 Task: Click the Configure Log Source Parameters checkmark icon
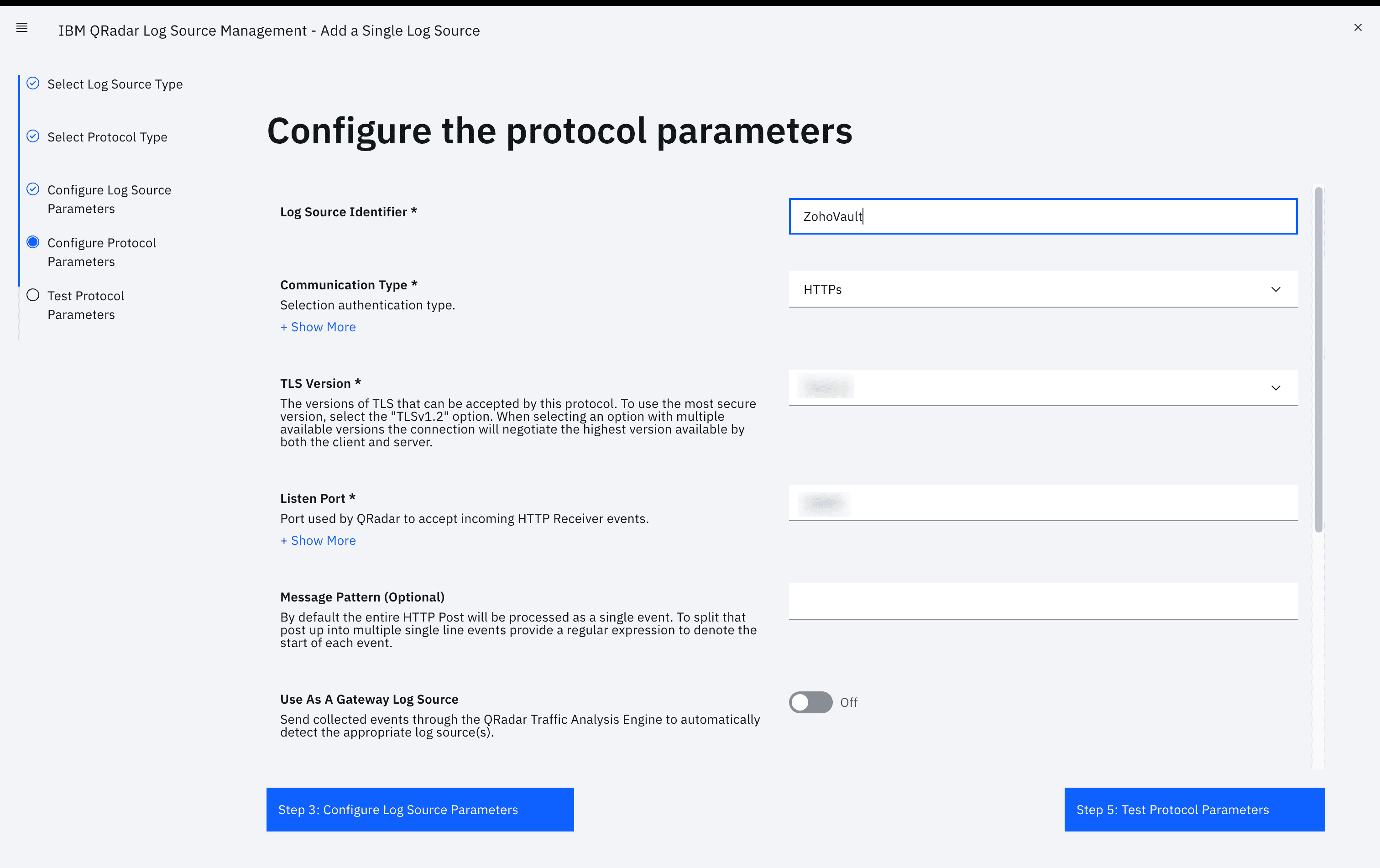point(33,189)
